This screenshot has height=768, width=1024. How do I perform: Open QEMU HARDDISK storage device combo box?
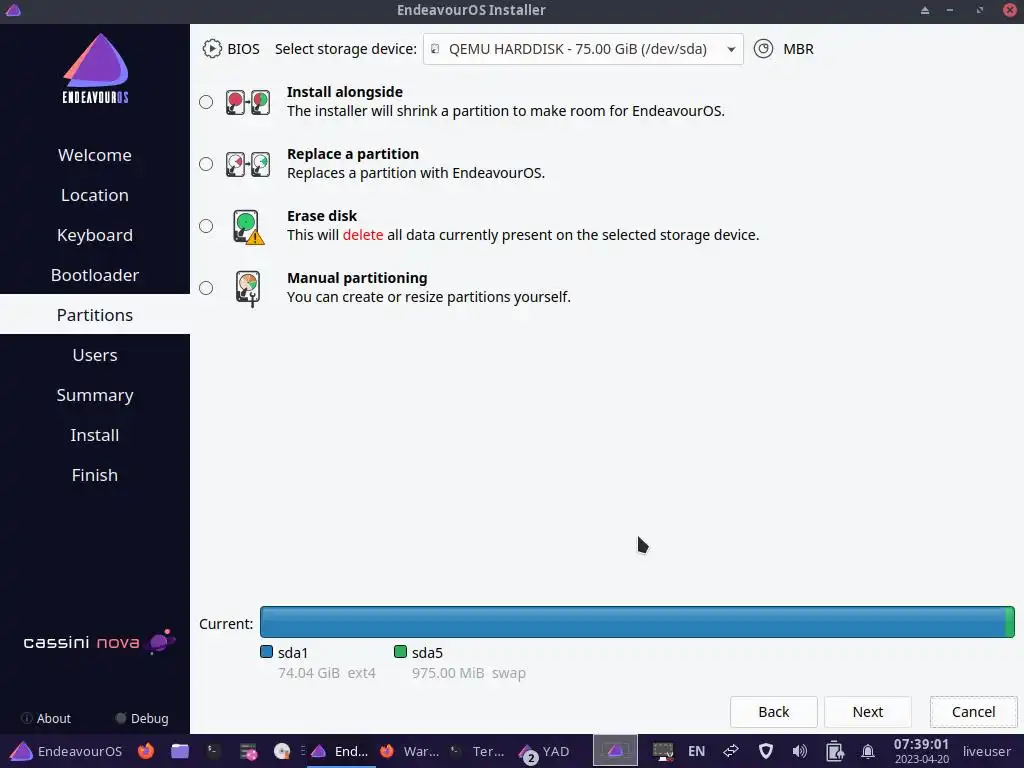(583, 49)
